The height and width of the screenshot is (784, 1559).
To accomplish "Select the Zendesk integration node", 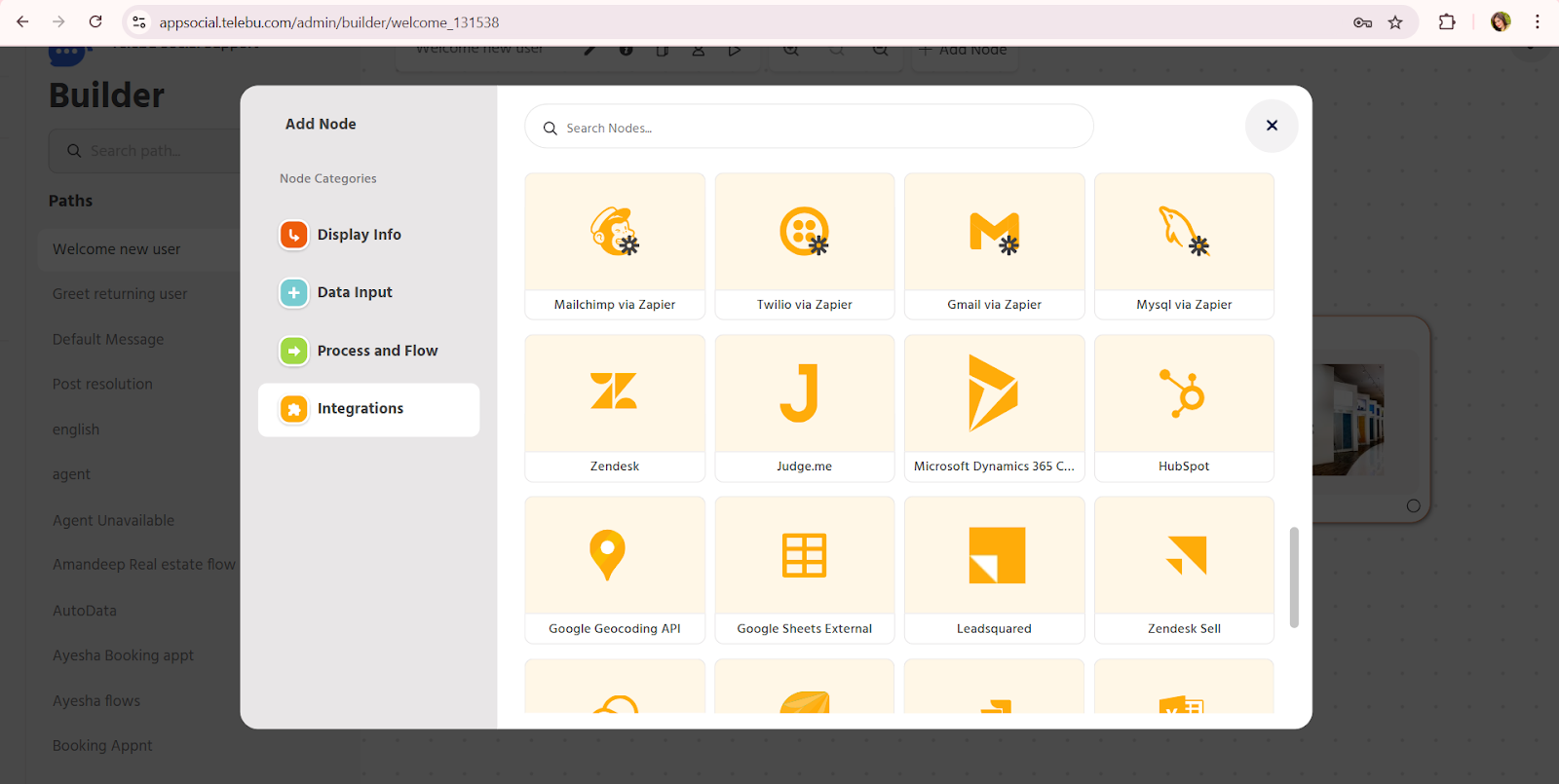I will (x=614, y=407).
